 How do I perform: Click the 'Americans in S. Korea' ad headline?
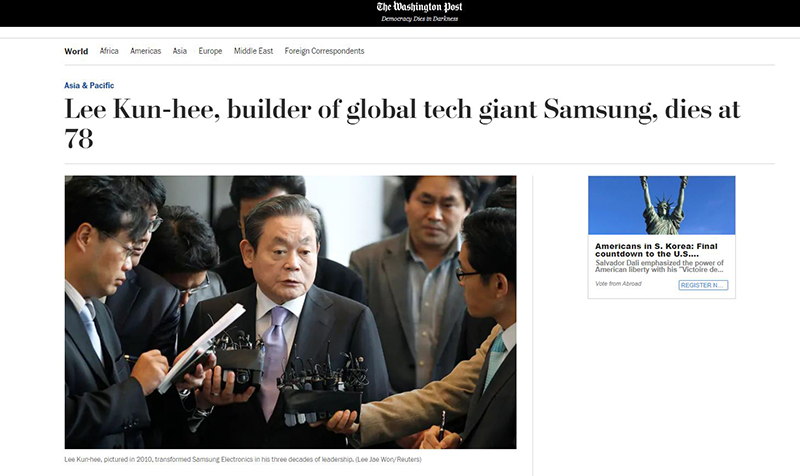point(656,250)
